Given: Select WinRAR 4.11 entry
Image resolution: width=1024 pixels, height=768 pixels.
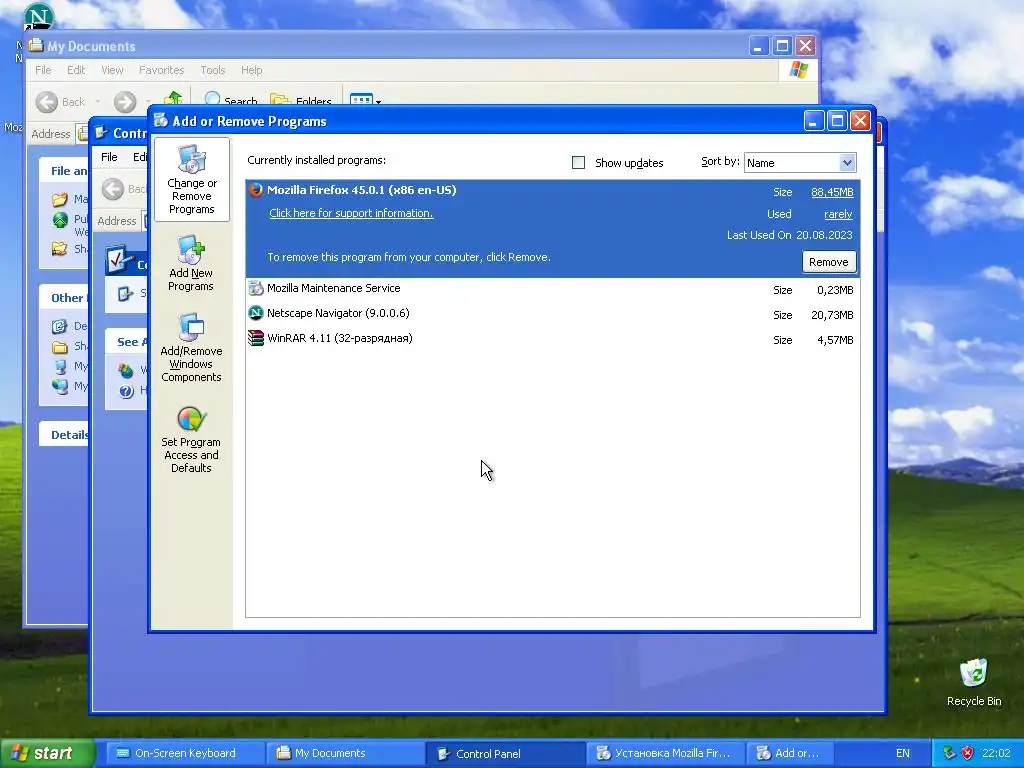Looking at the screenshot, I should (x=552, y=339).
